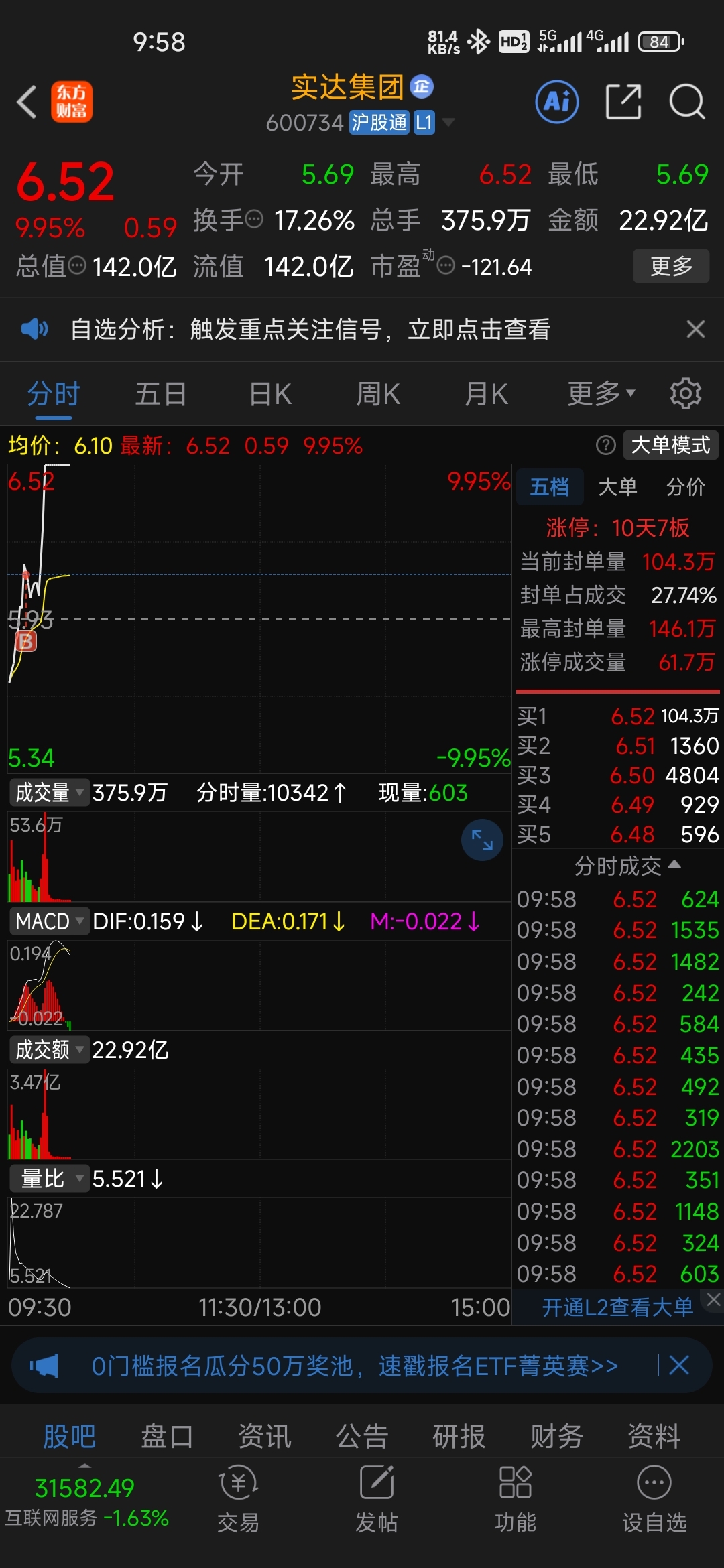Viewport: 724px width, 1568px height.
Task: Expand the stock switcher arrow beside L1
Action: tap(448, 123)
